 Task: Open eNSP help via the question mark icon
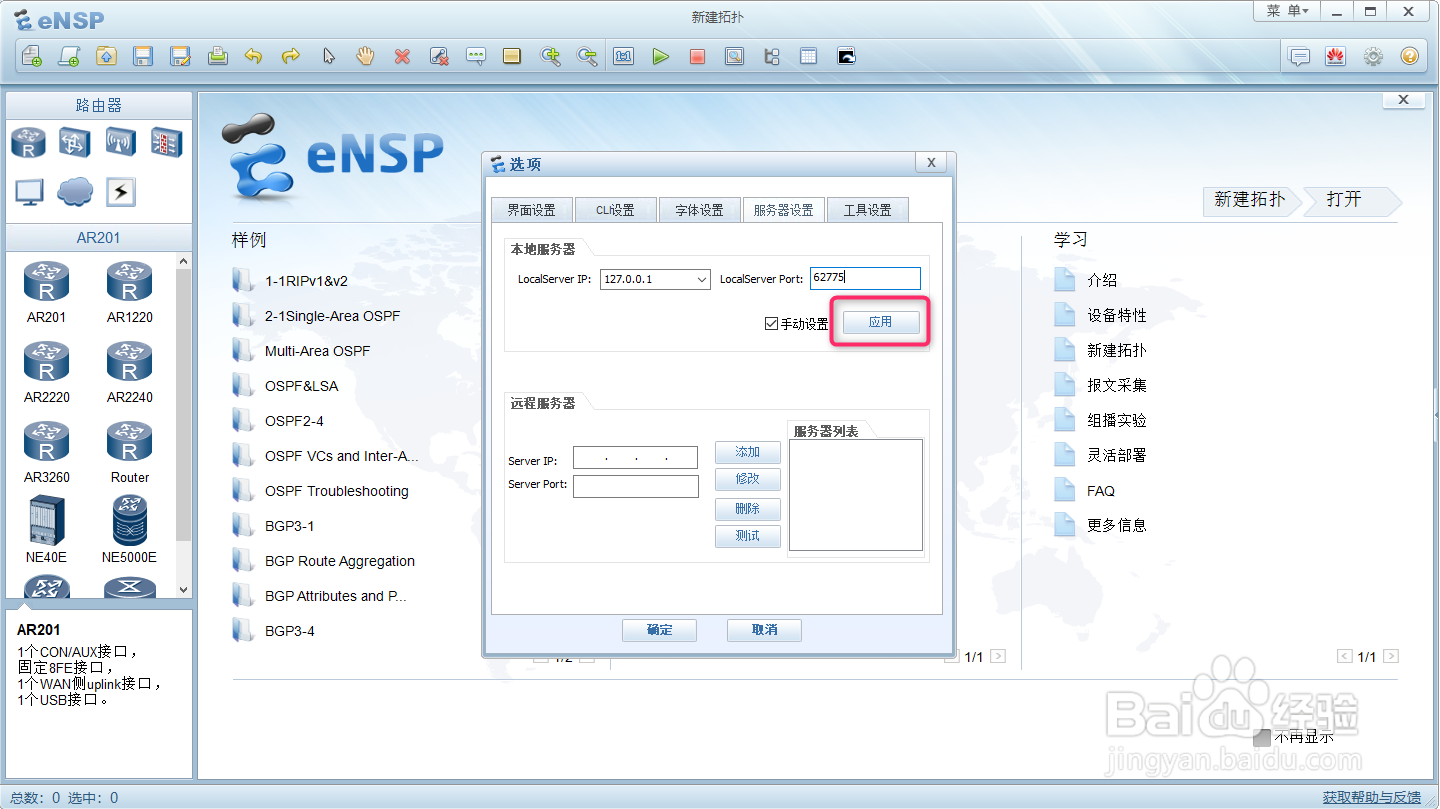click(1409, 56)
